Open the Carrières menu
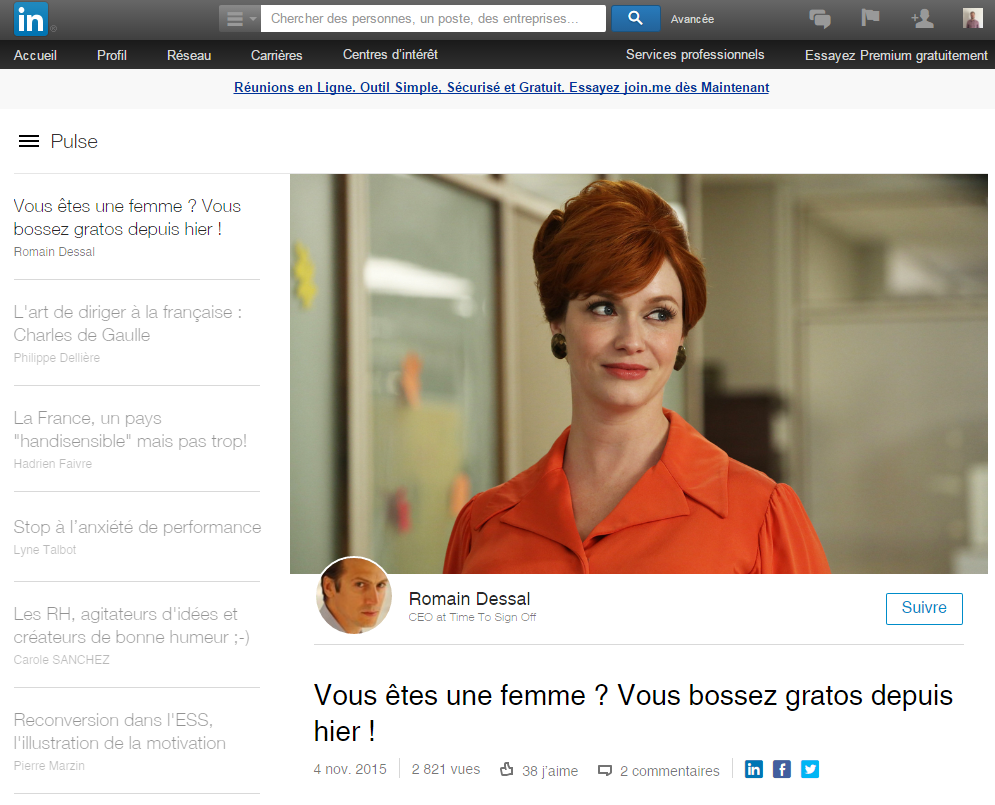Screen dimensions: 995x805 pyautogui.click(x=277, y=55)
